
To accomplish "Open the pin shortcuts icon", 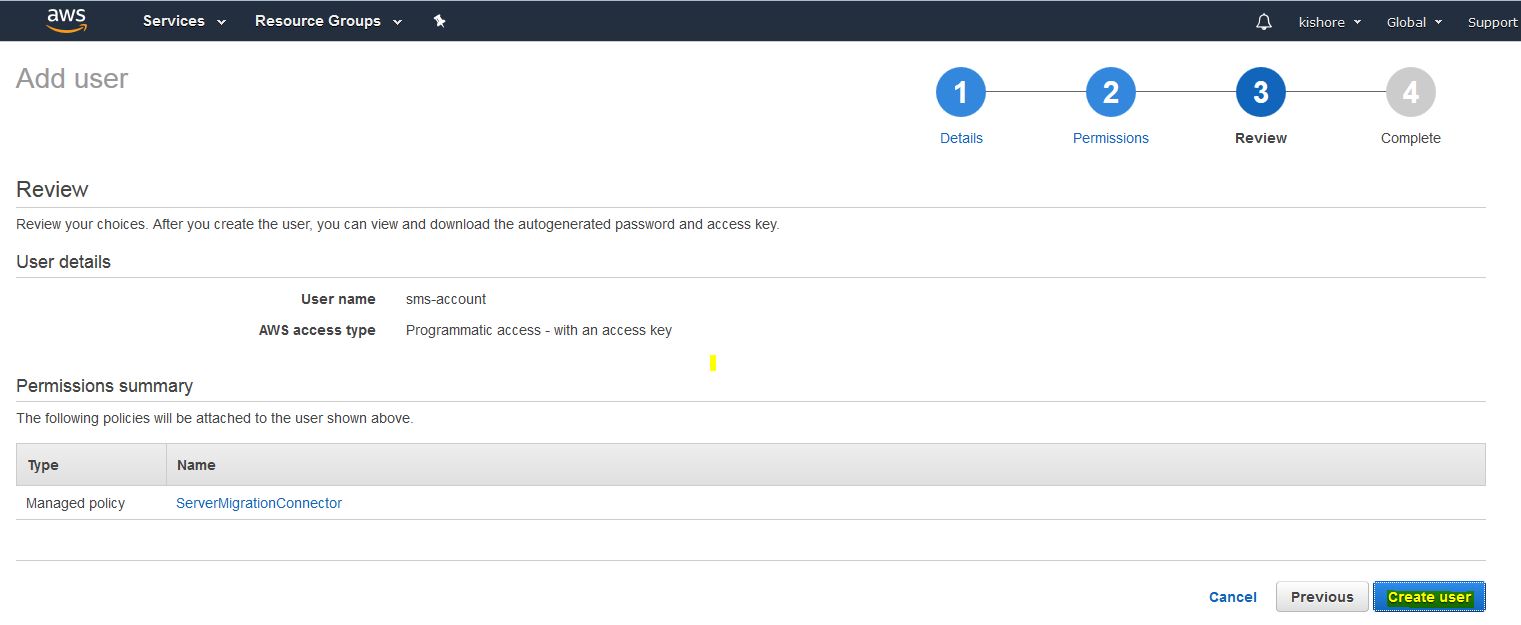I will (x=439, y=21).
